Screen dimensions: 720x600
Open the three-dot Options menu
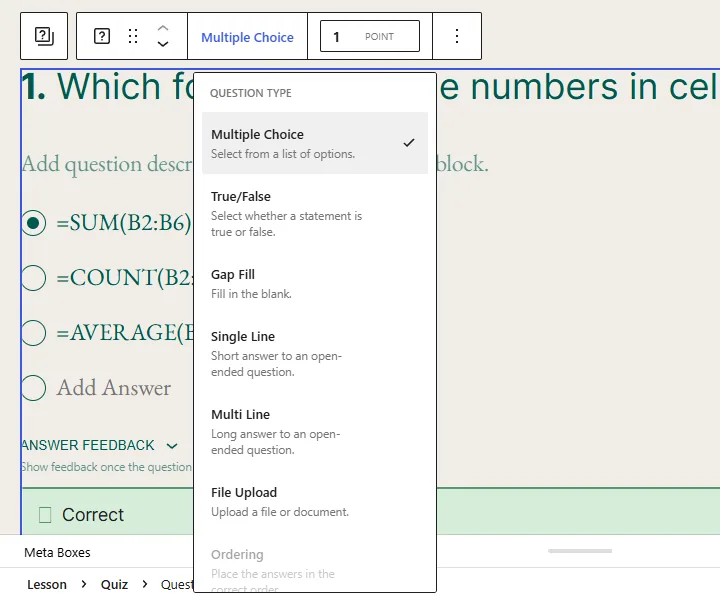coord(457,36)
